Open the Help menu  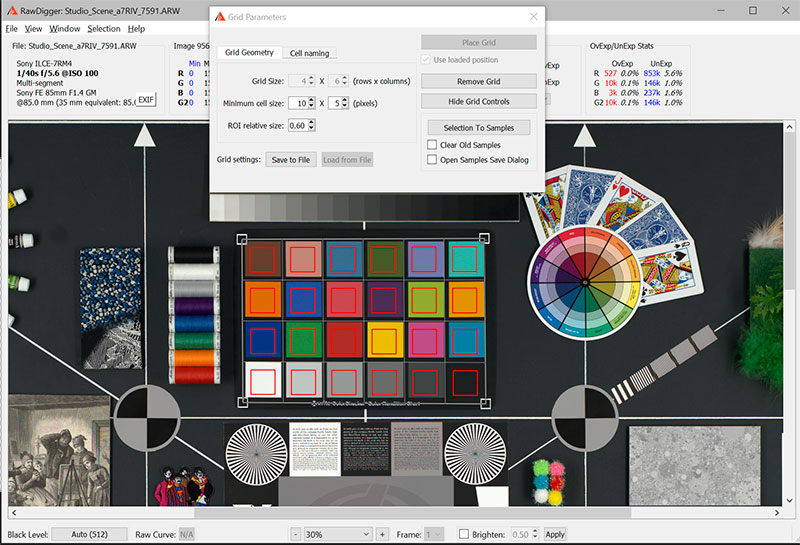[136, 29]
